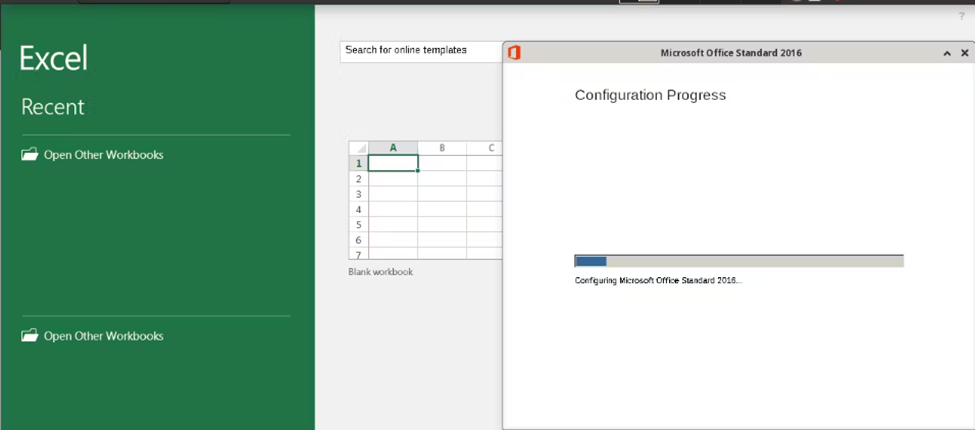Click the Office logo icon in dialog title bar

pyautogui.click(x=514, y=53)
